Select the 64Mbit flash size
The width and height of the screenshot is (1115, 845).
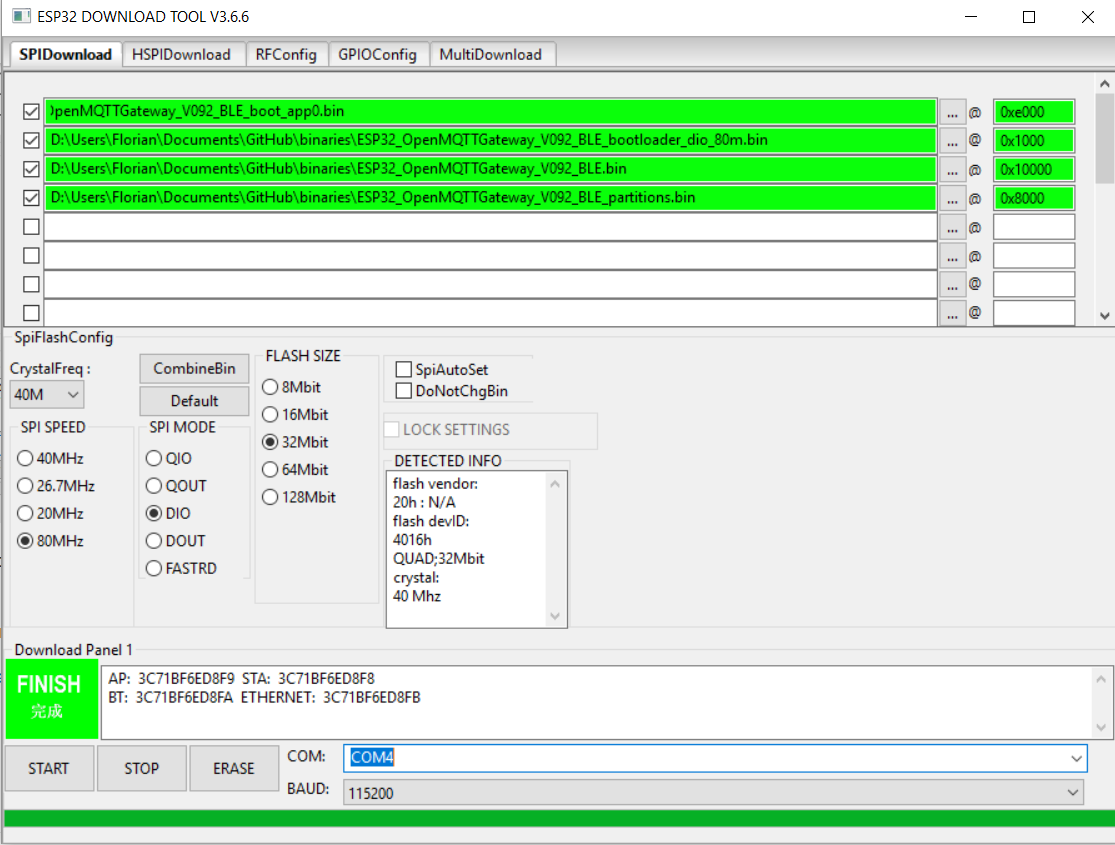click(270, 469)
